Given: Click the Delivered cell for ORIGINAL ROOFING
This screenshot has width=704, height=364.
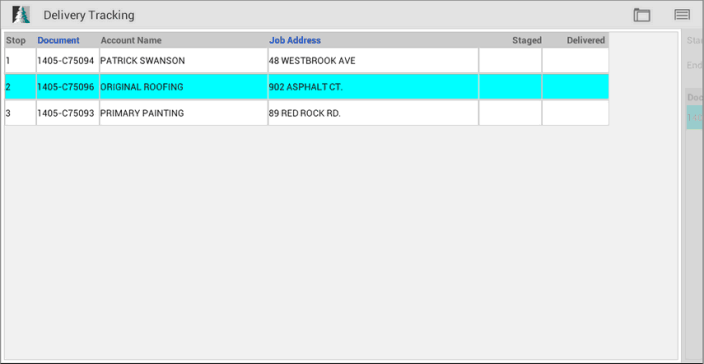Looking at the screenshot, I should (x=575, y=87).
